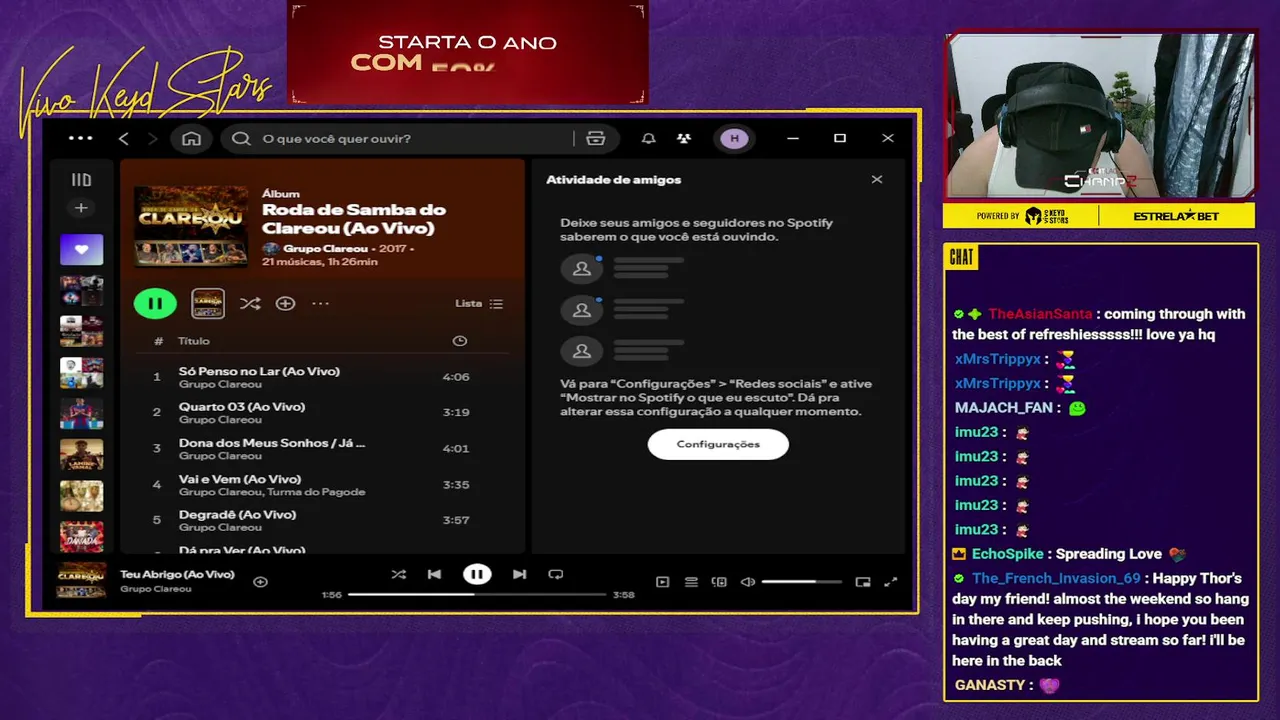Toggle the friend activity icon
Viewport: 1280px width, 720px height.
click(683, 139)
